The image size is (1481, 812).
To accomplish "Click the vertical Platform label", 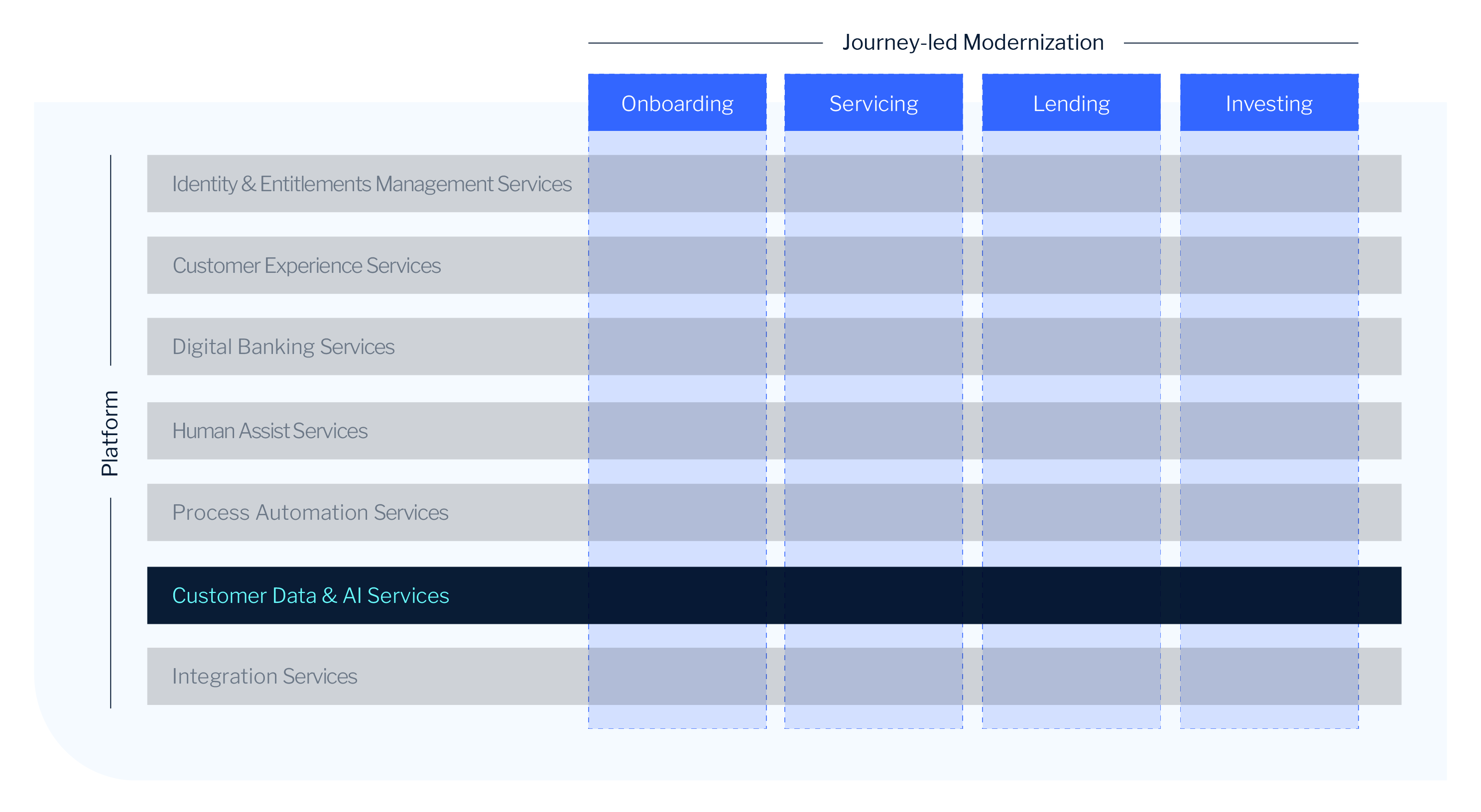I will (x=109, y=433).
